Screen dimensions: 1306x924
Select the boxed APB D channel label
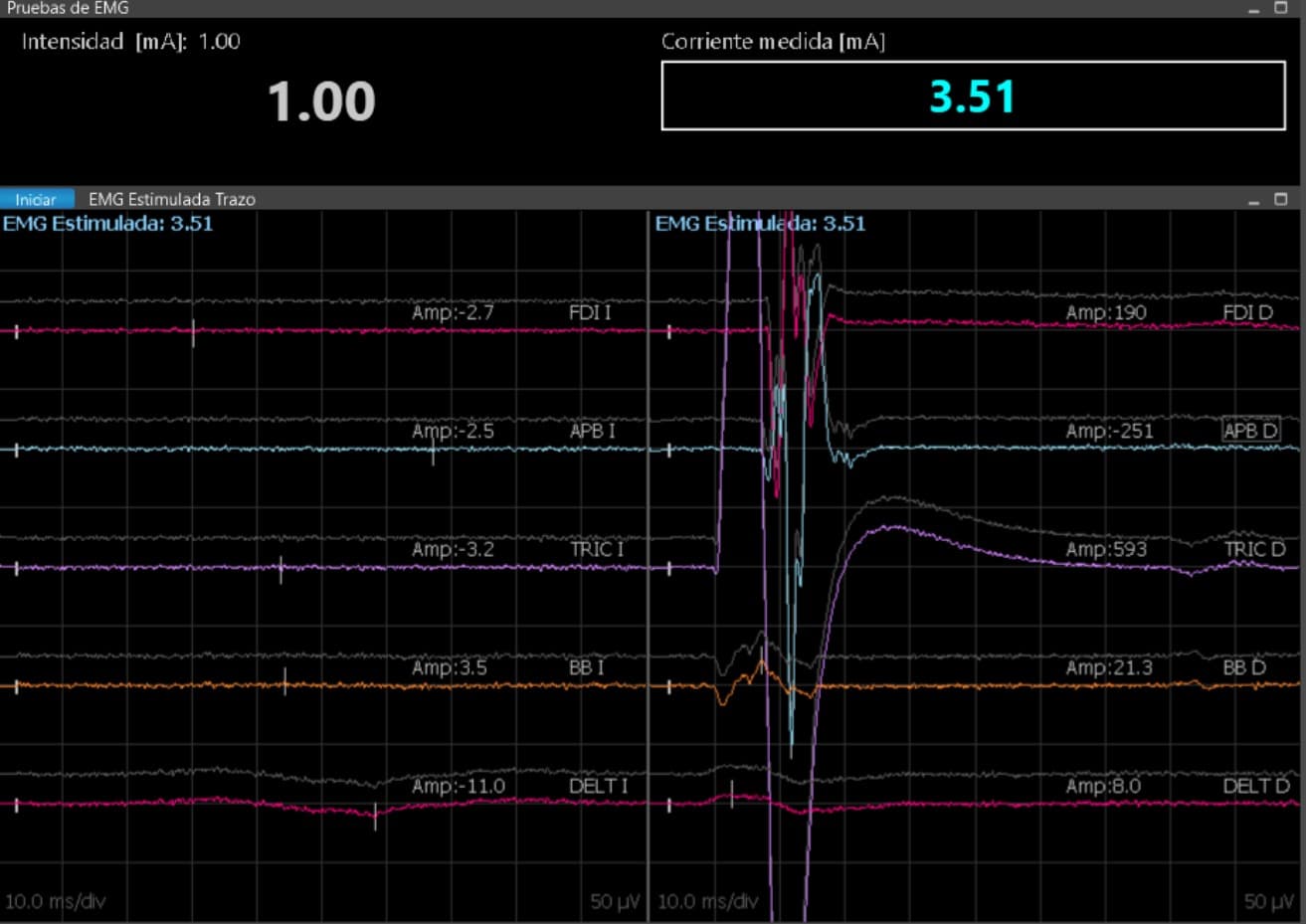coord(1250,431)
